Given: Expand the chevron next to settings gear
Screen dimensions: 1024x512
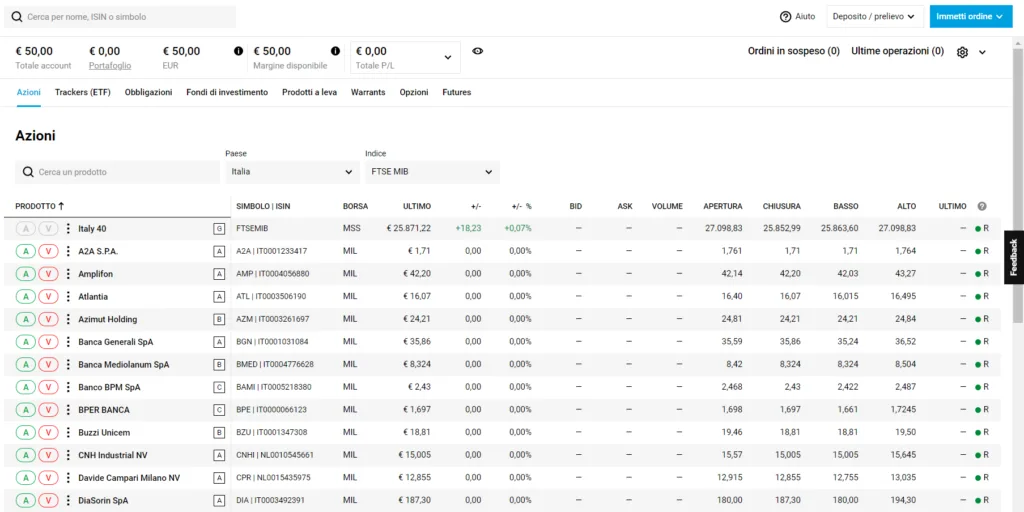Looking at the screenshot, I should pos(982,52).
